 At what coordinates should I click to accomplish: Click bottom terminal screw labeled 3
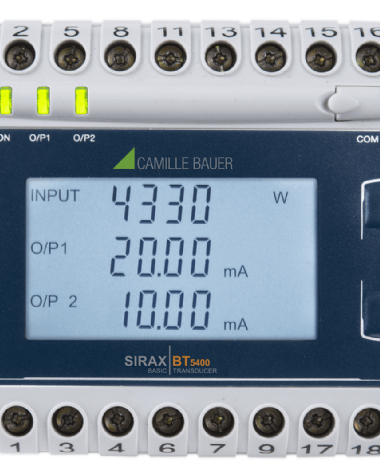[x=68, y=420]
